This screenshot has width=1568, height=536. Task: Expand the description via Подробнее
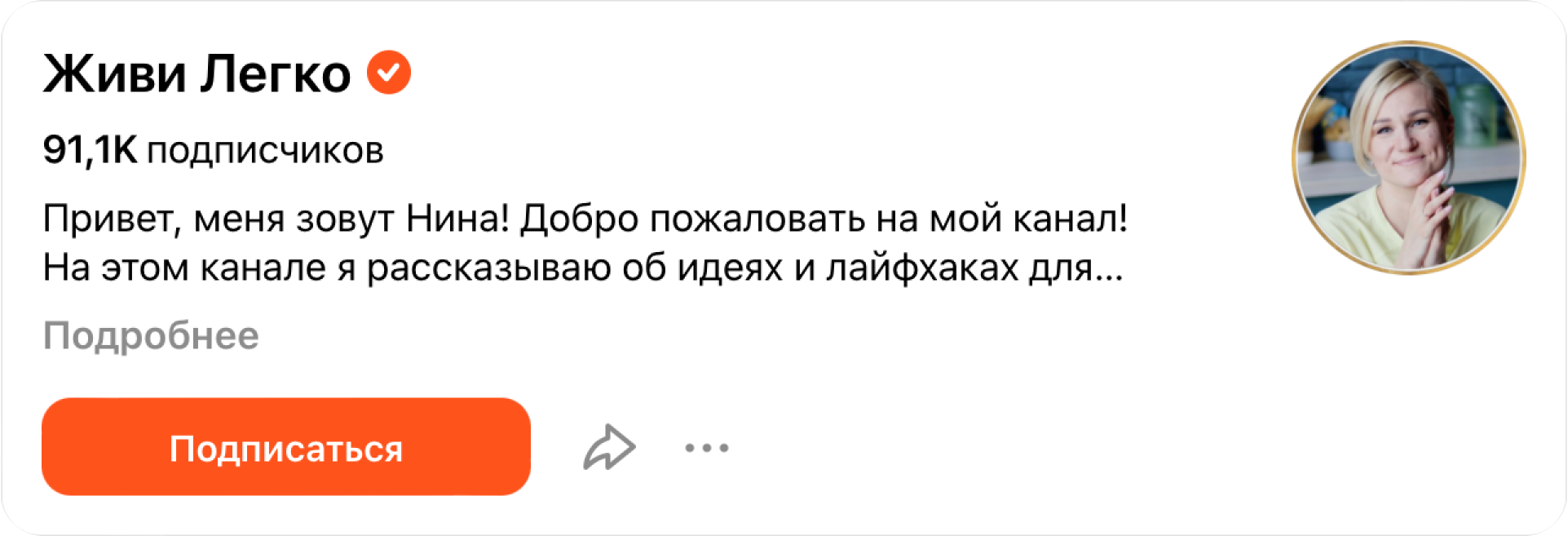(x=151, y=335)
